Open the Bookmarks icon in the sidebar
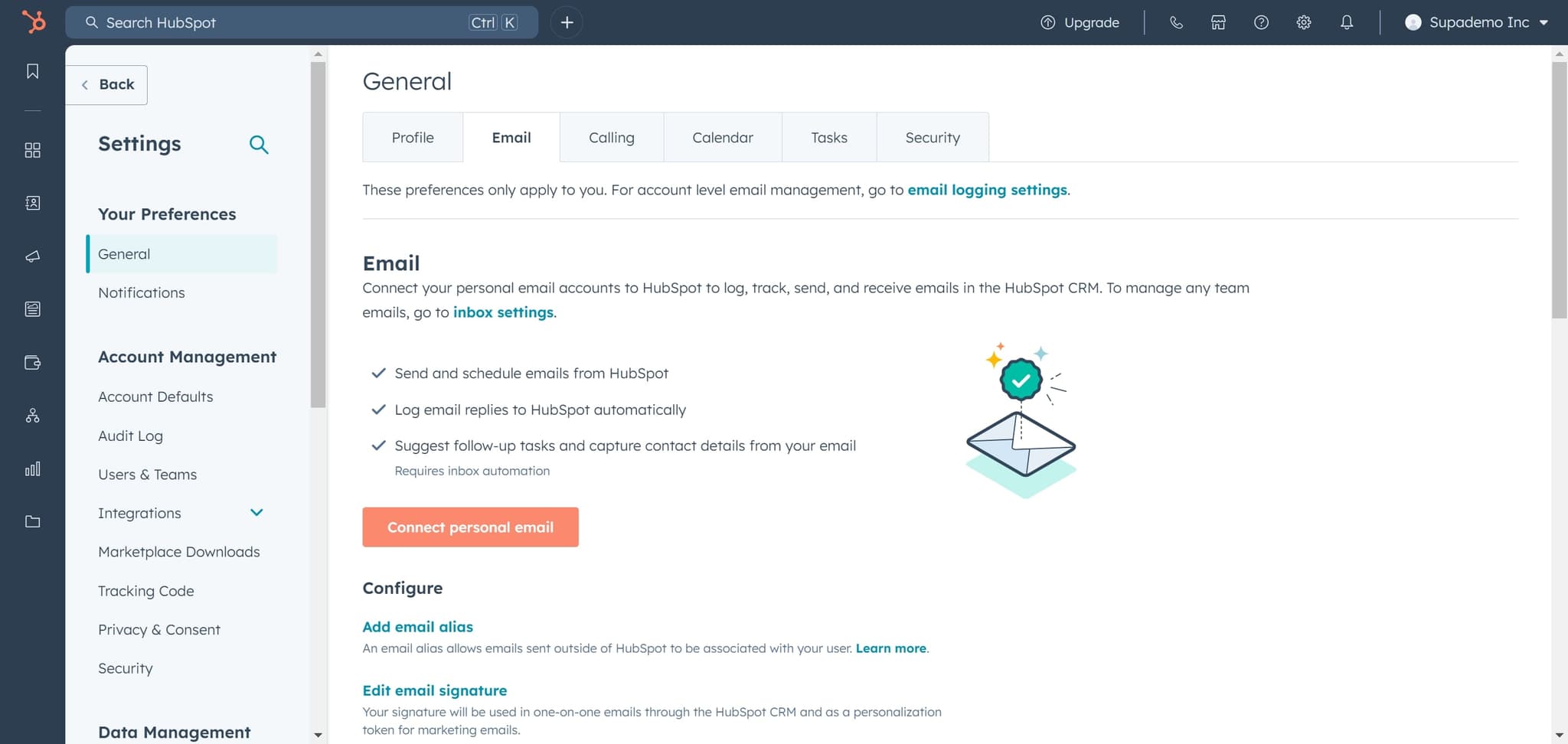The image size is (1568, 744). [32, 71]
